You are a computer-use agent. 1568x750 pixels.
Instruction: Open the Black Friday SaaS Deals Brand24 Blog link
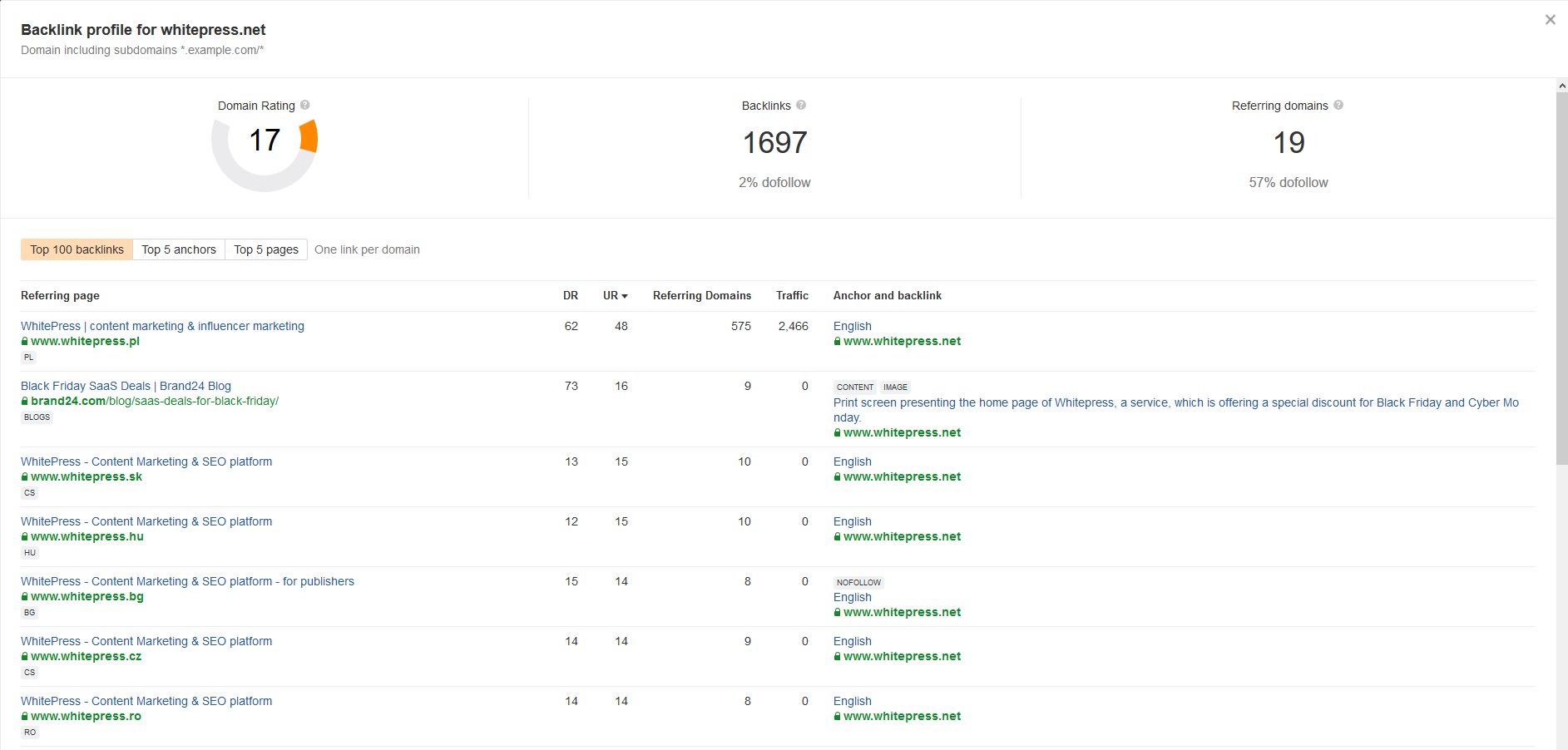pos(126,386)
